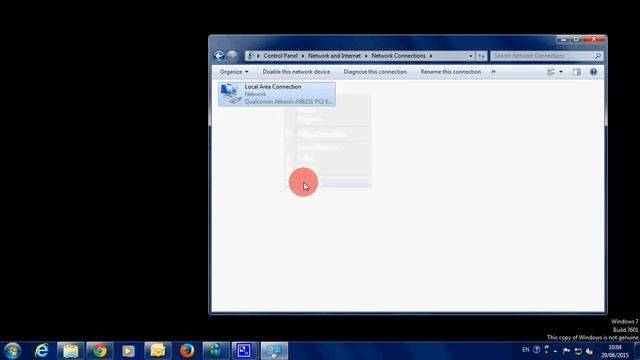640x360 pixels.
Task: Change your view icon in toolbar
Action: tap(551, 72)
